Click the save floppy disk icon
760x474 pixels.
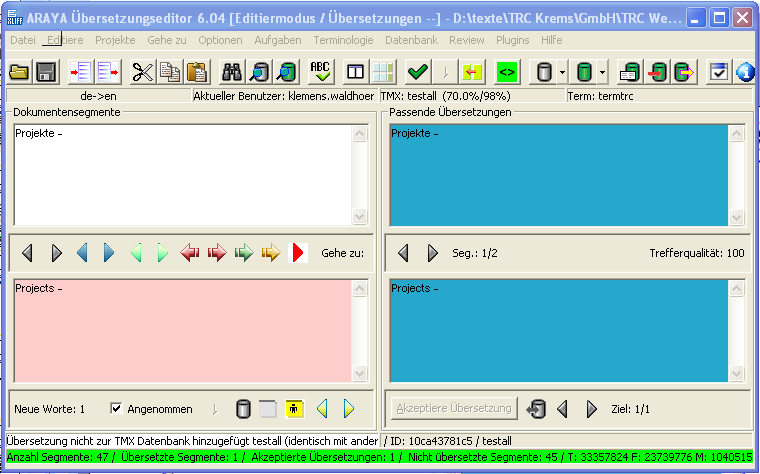[45, 71]
